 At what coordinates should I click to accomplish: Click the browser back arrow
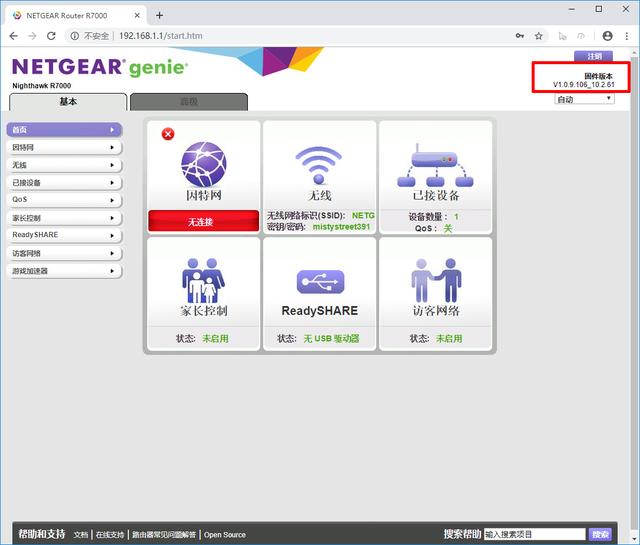coord(13,36)
